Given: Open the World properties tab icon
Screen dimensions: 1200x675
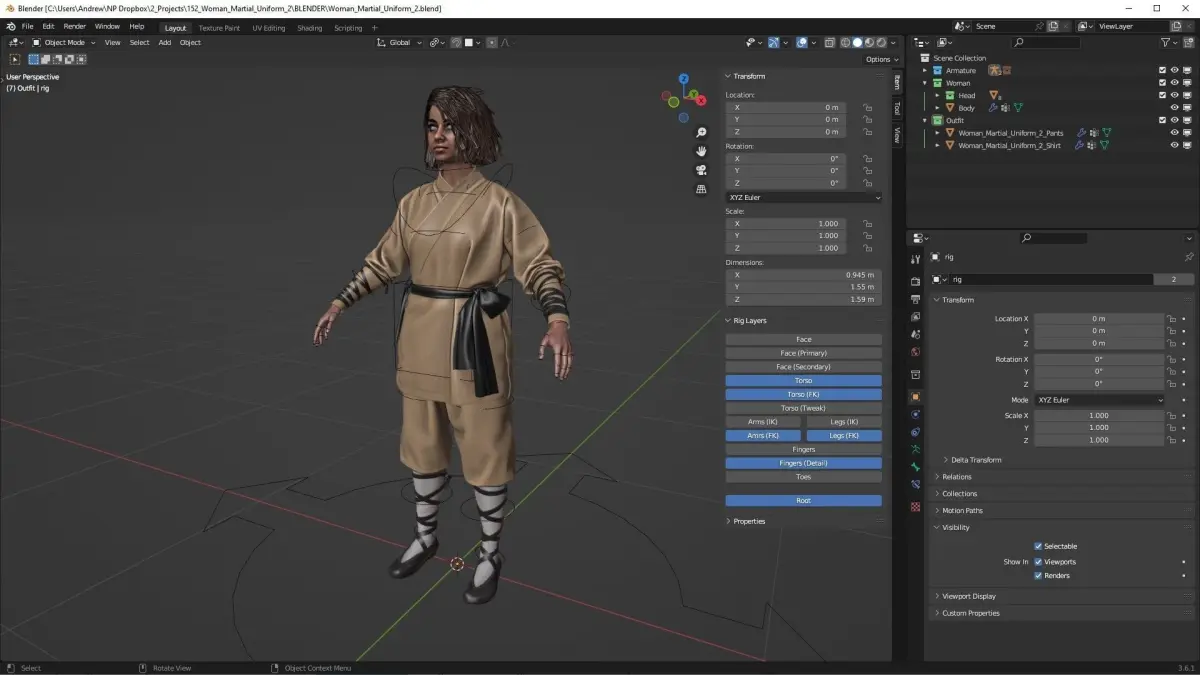Looking at the screenshot, I should click(915, 352).
